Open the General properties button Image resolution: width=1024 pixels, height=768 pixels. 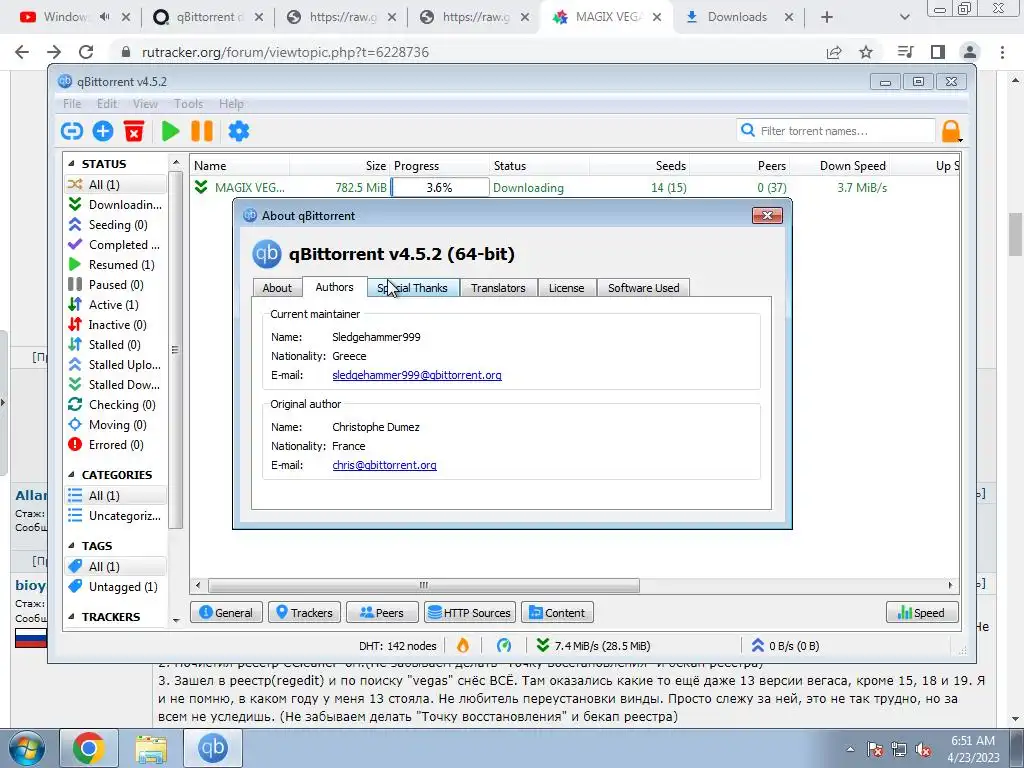pyautogui.click(x=226, y=613)
